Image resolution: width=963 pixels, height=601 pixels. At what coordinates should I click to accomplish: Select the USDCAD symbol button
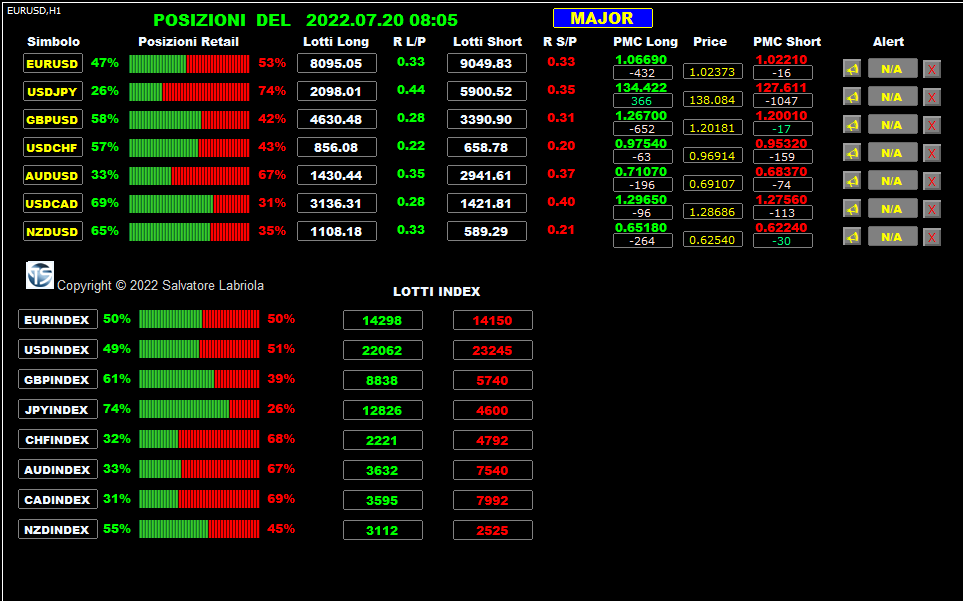pyautogui.click(x=53, y=203)
